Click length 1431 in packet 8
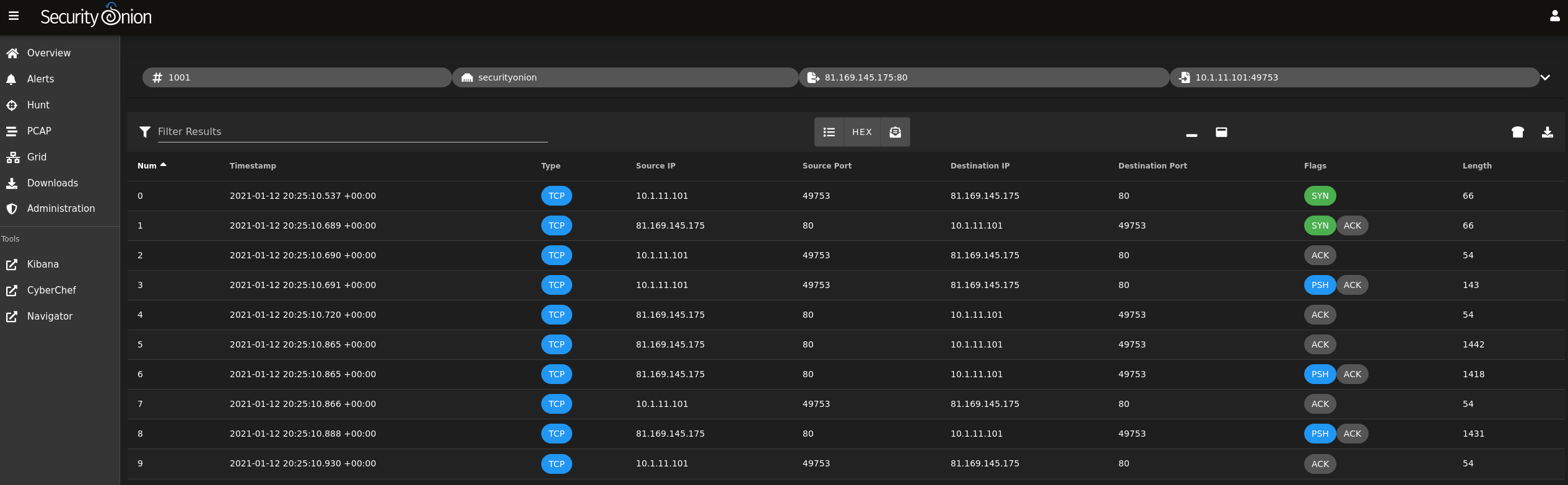Screen dimensions: 1568x485 pyautogui.click(x=1473, y=434)
